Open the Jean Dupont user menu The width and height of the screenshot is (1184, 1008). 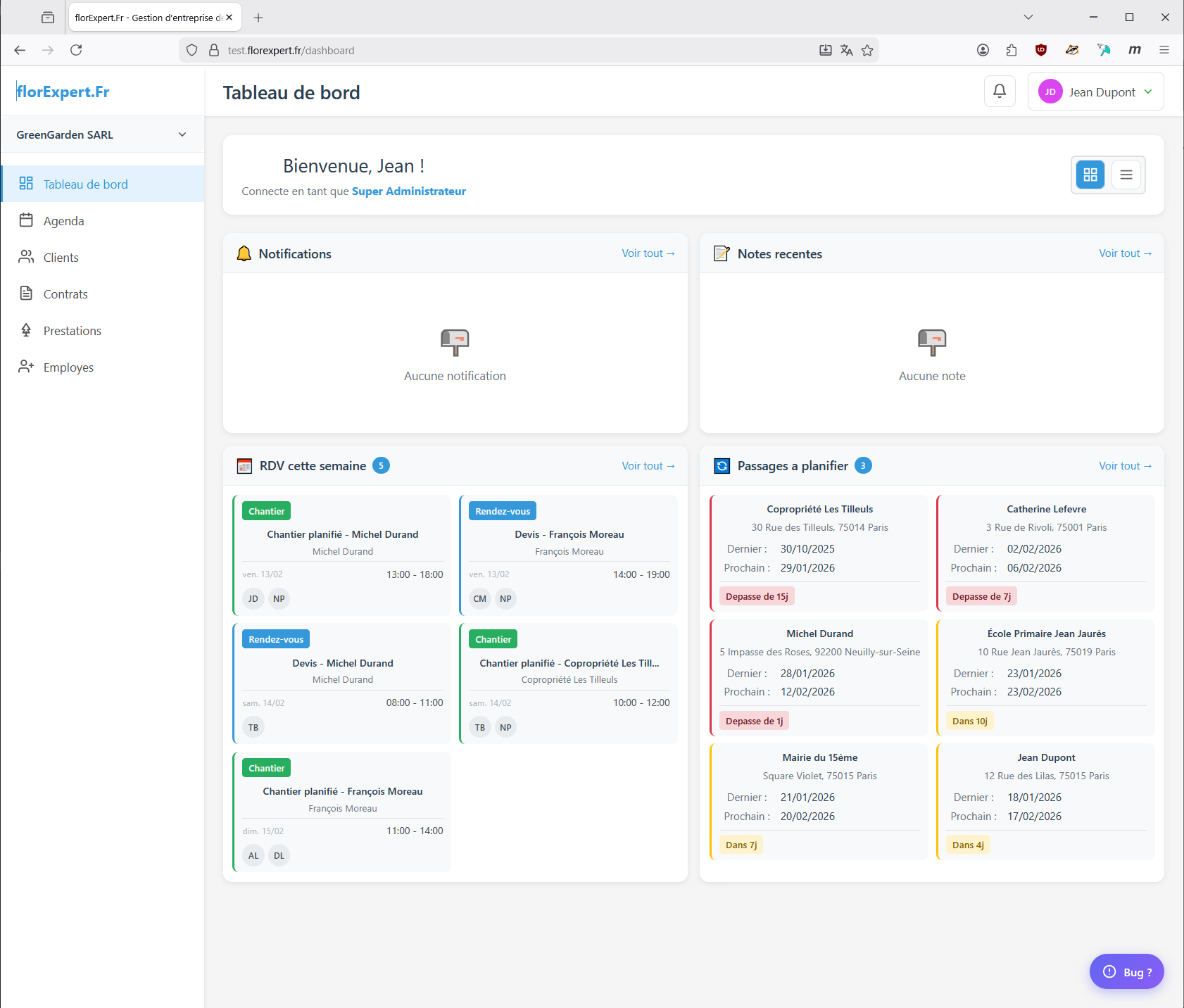(1095, 92)
